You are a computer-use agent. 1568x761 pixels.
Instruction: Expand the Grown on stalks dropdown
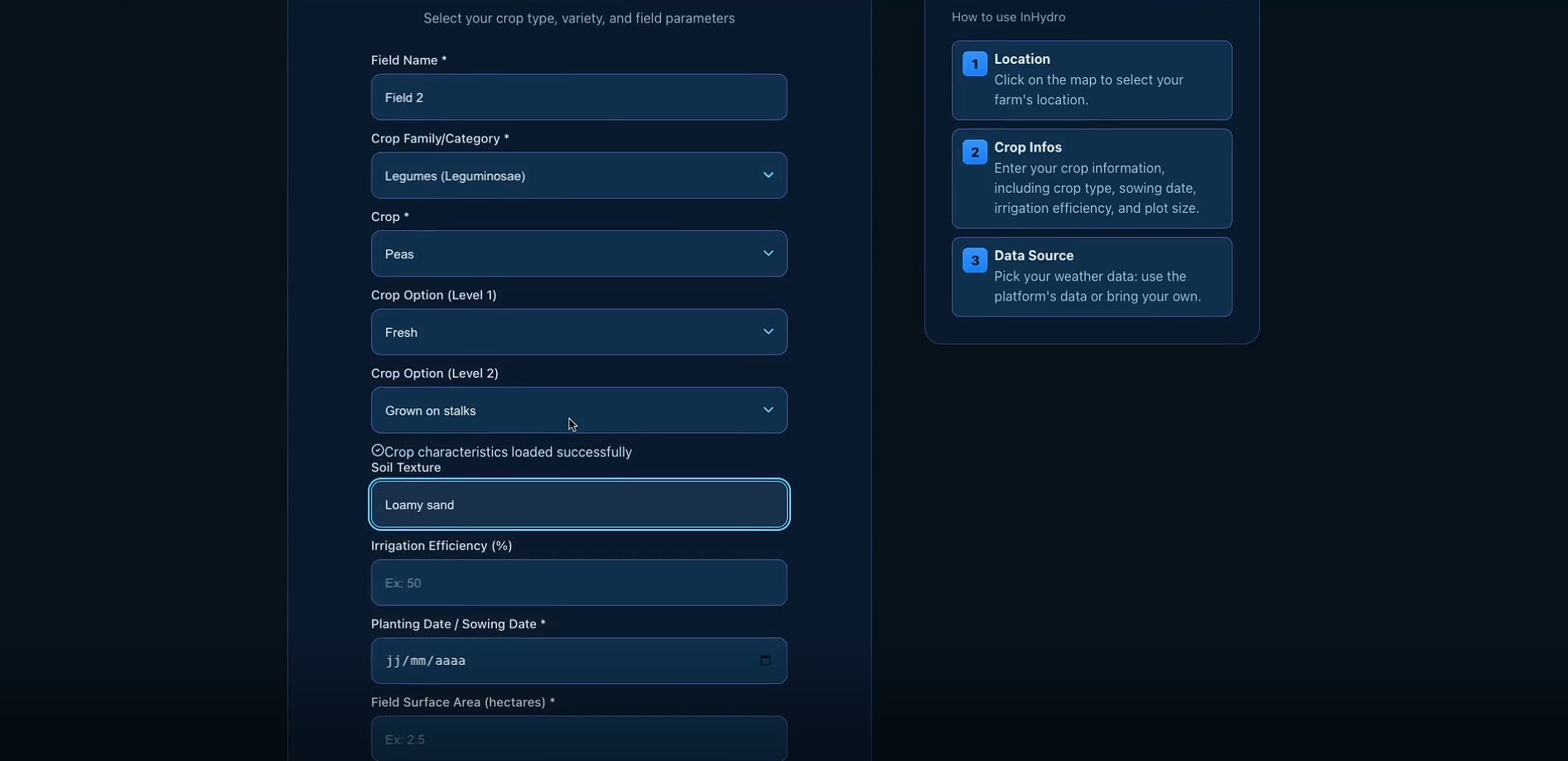pos(578,410)
